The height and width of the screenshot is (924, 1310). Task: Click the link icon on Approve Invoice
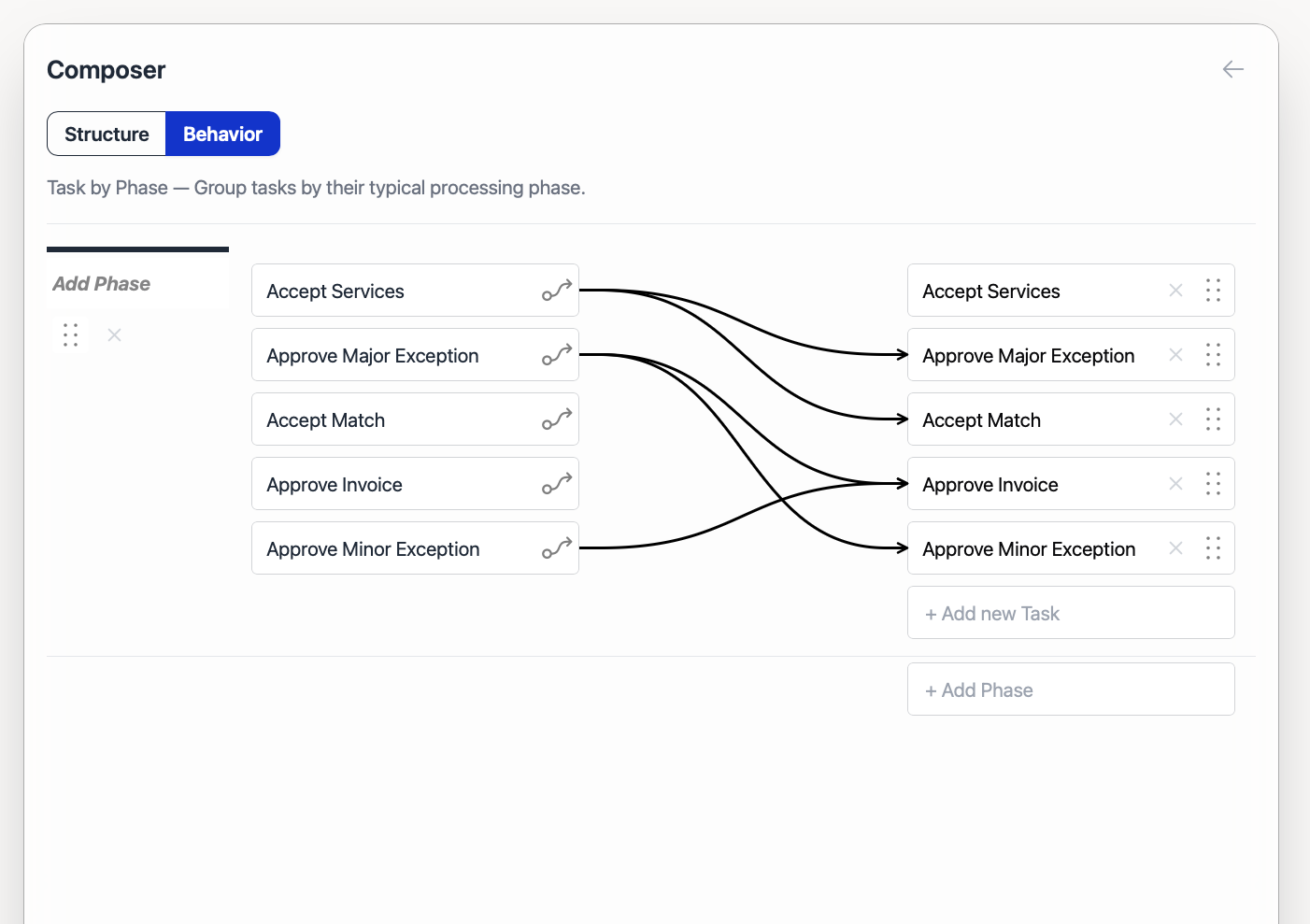coord(556,483)
